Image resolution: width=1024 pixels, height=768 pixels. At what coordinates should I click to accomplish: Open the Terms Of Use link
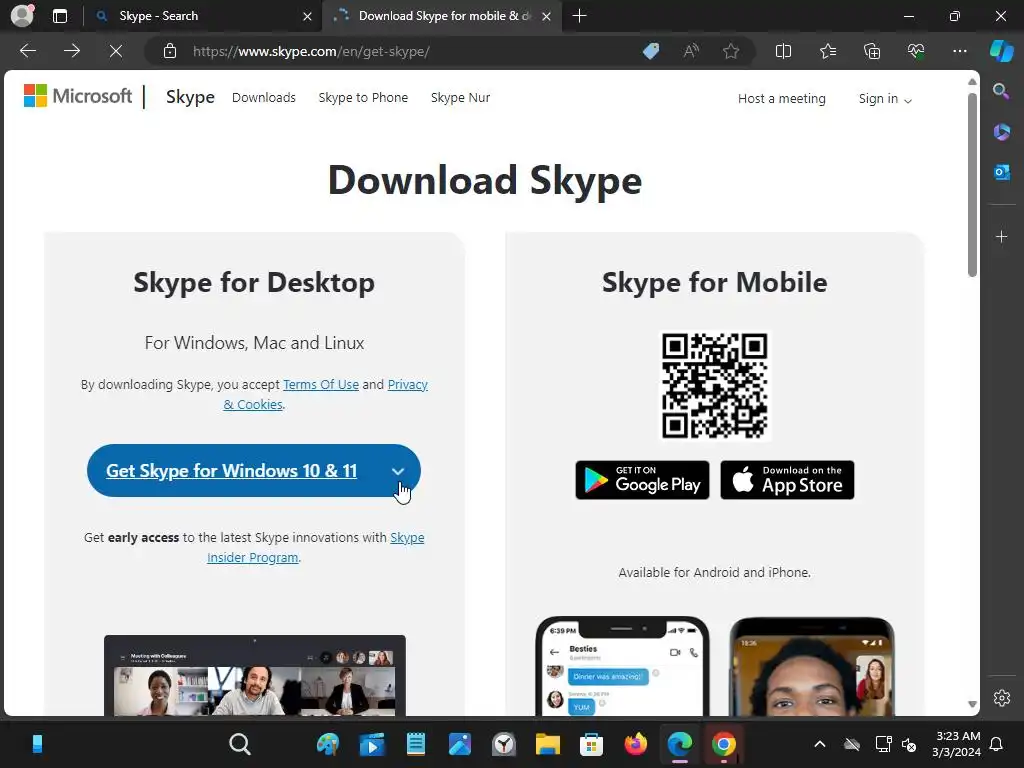(321, 385)
